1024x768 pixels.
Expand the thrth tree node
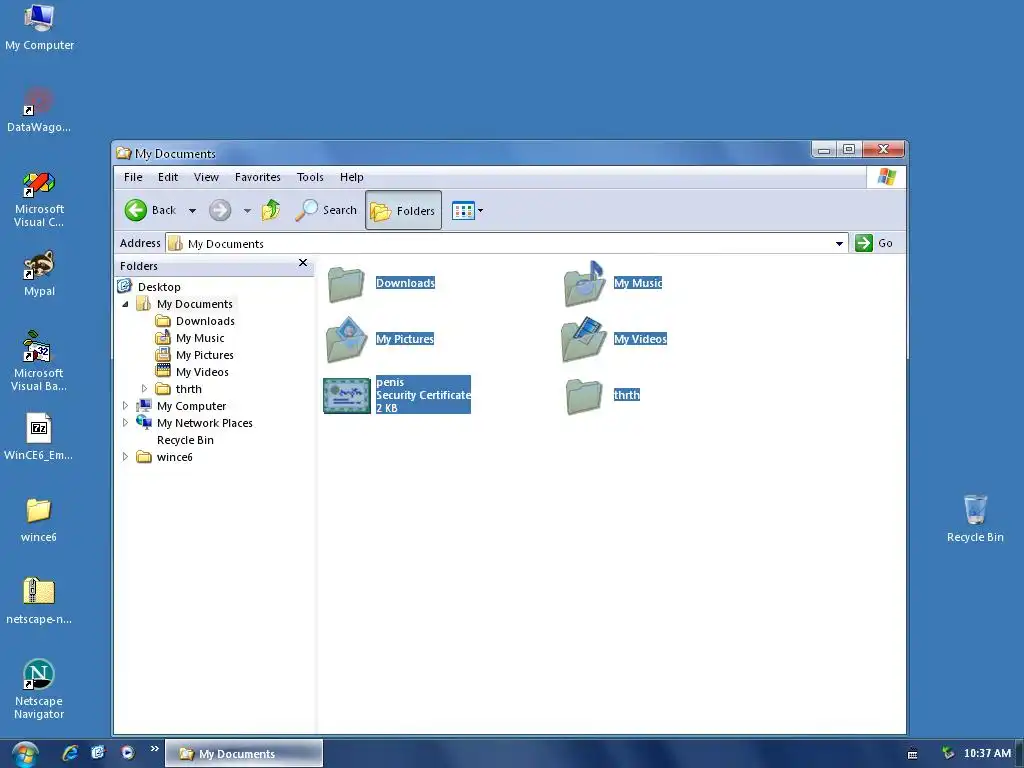[144, 389]
